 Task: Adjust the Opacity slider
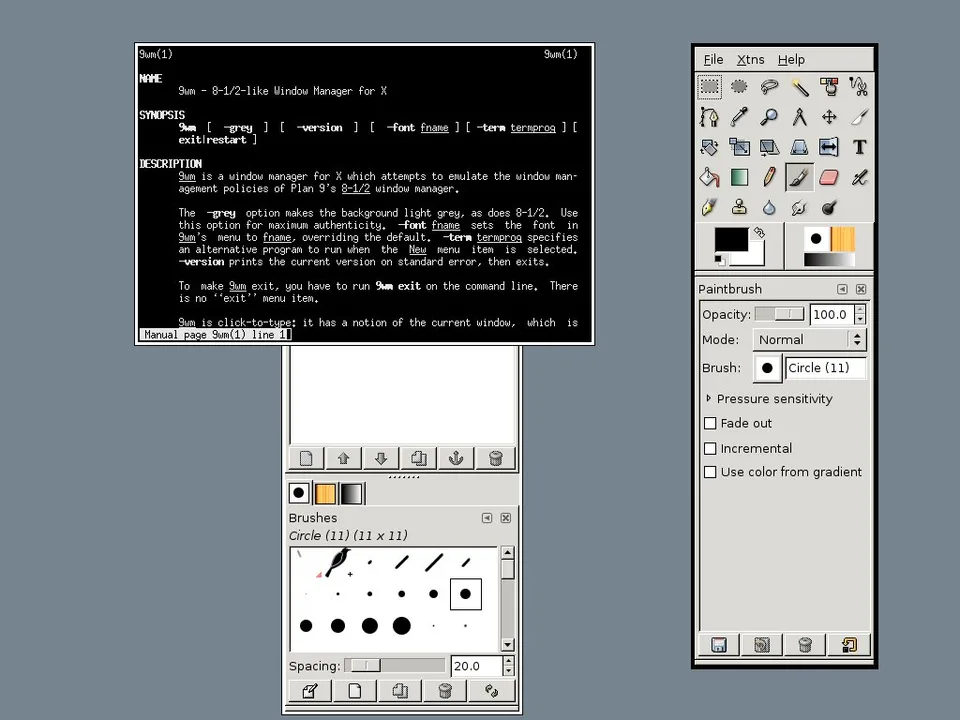(x=779, y=314)
